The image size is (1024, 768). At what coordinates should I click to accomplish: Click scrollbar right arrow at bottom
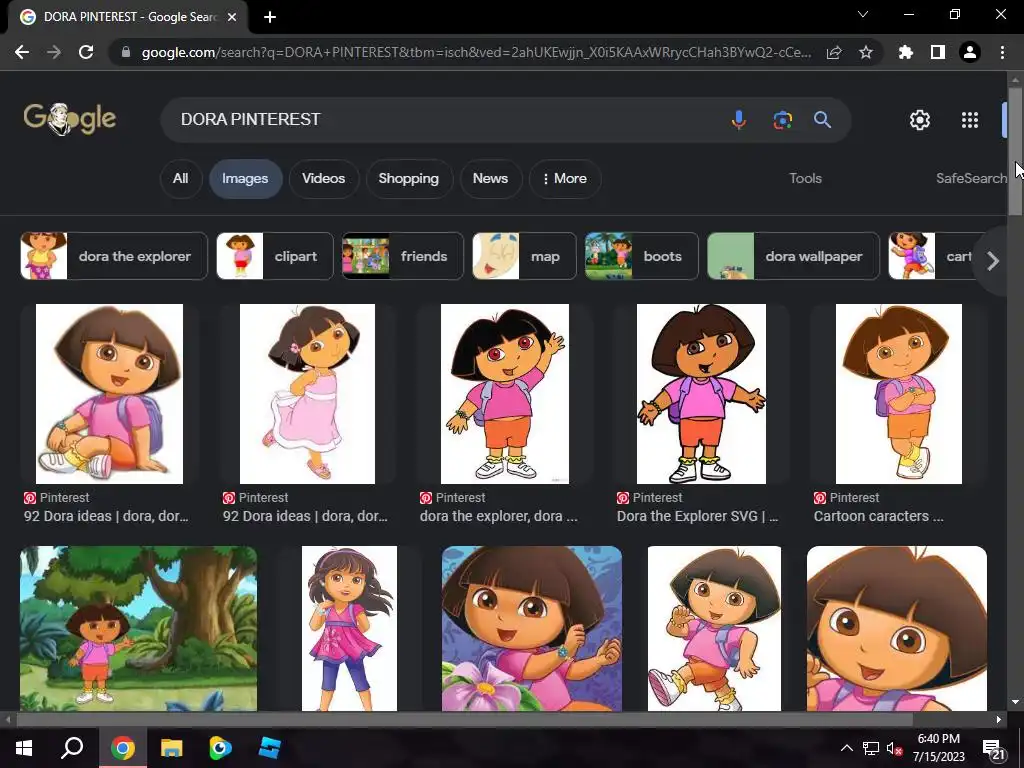click(999, 720)
